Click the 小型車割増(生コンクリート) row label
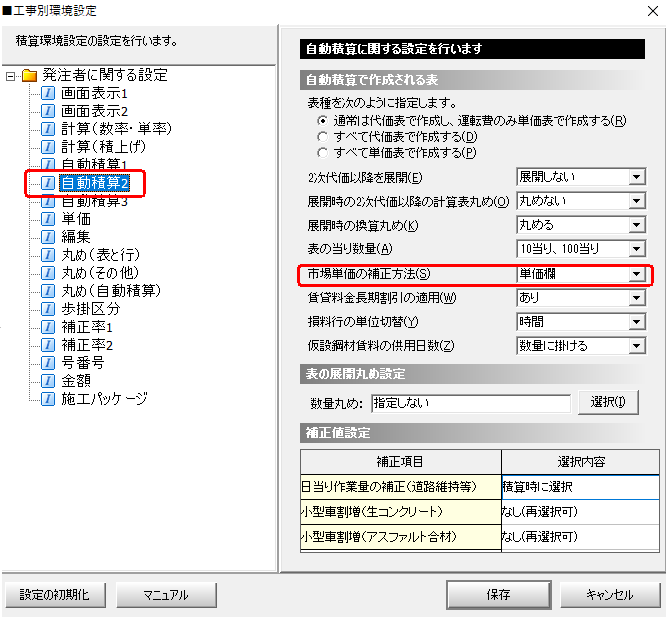 pyautogui.click(x=401, y=512)
